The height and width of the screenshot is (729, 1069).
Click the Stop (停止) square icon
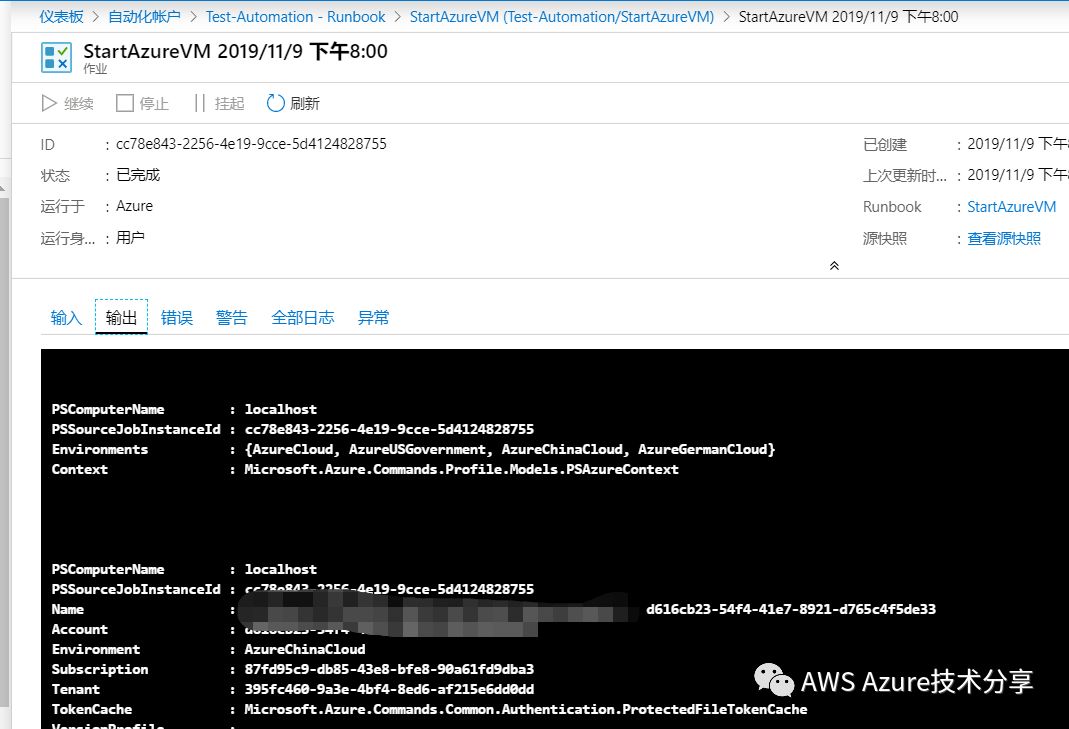tap(125, 103)
